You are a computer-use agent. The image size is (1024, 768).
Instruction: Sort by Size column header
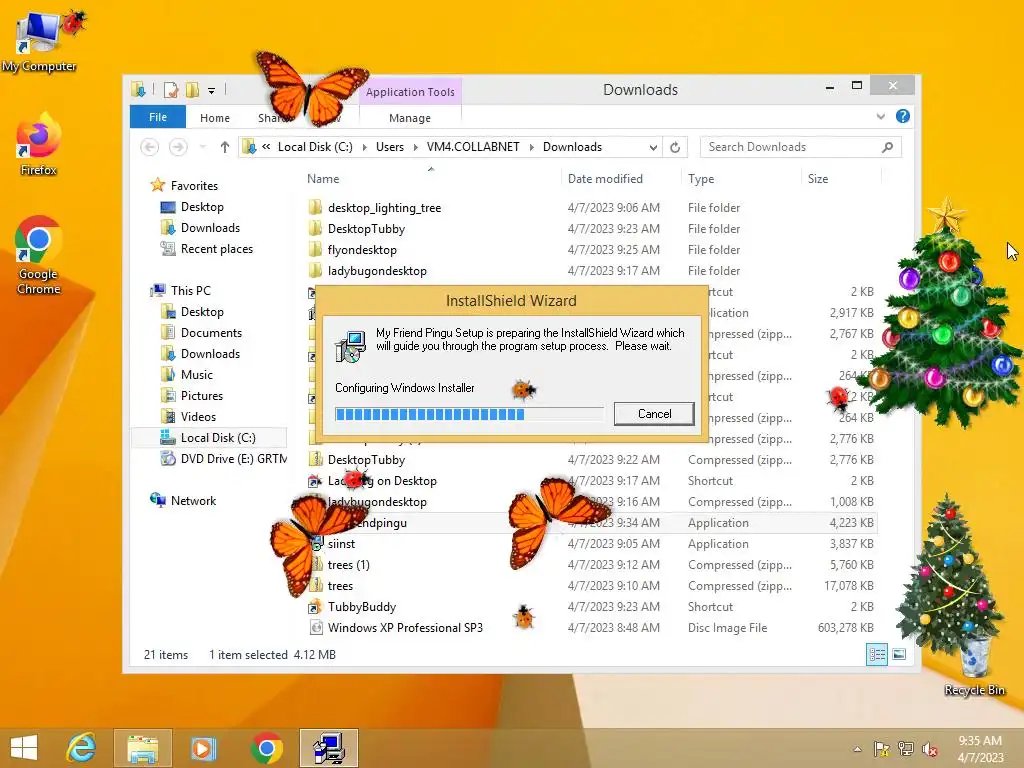click(x=818, y=179)
